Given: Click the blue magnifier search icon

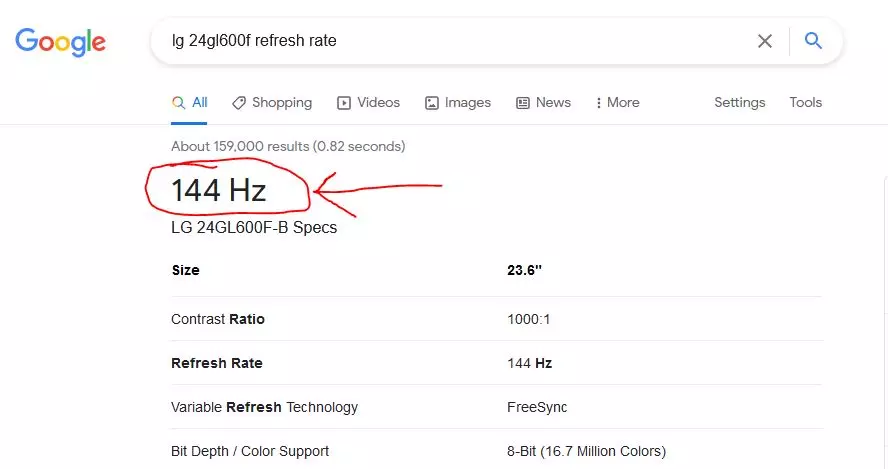Looking at the screenshot, I should [x=814, y=41].
